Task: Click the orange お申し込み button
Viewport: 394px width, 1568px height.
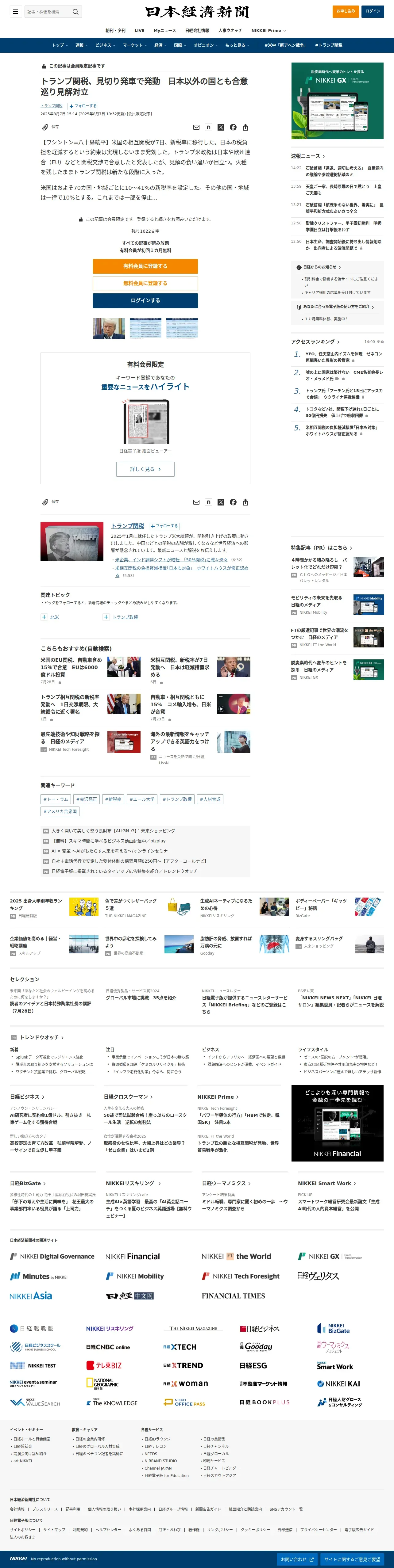Action: 346,11
